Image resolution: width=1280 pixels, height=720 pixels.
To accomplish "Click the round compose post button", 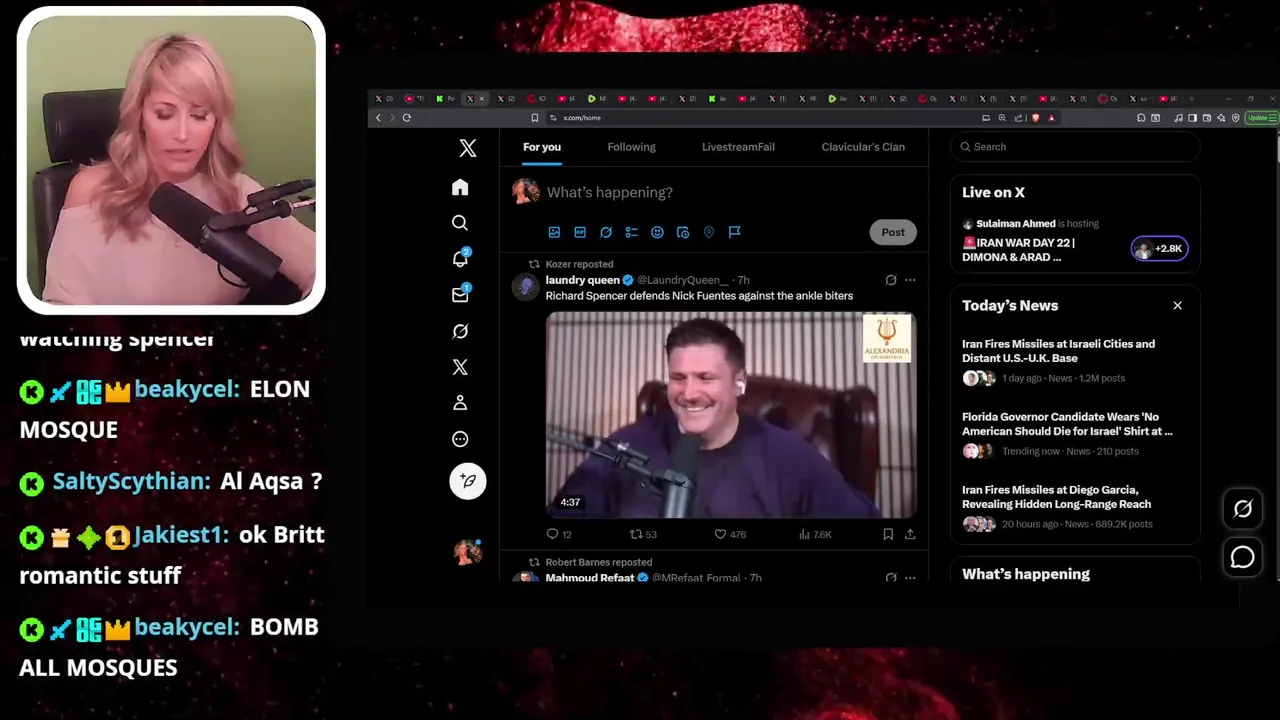I will [467, 481].
